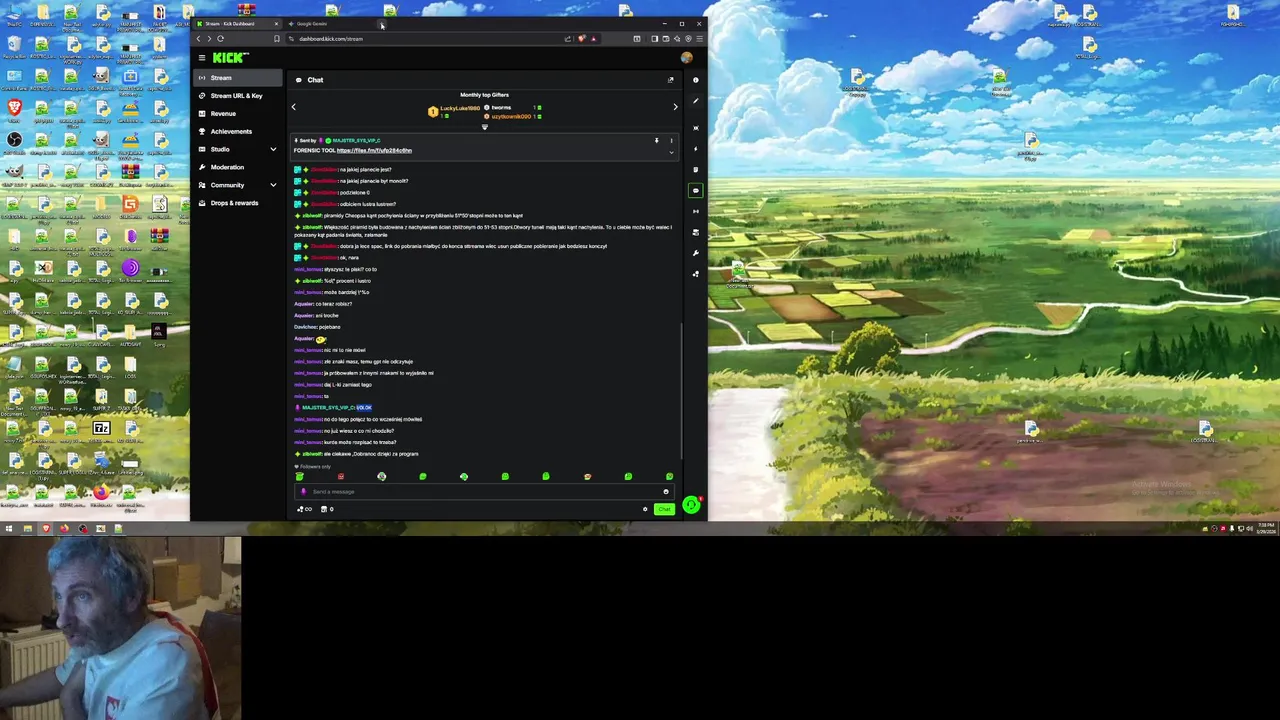Click LuckyLuke1980 top gifter name
Screen dimensions: 1280x720
coord(460,108)
